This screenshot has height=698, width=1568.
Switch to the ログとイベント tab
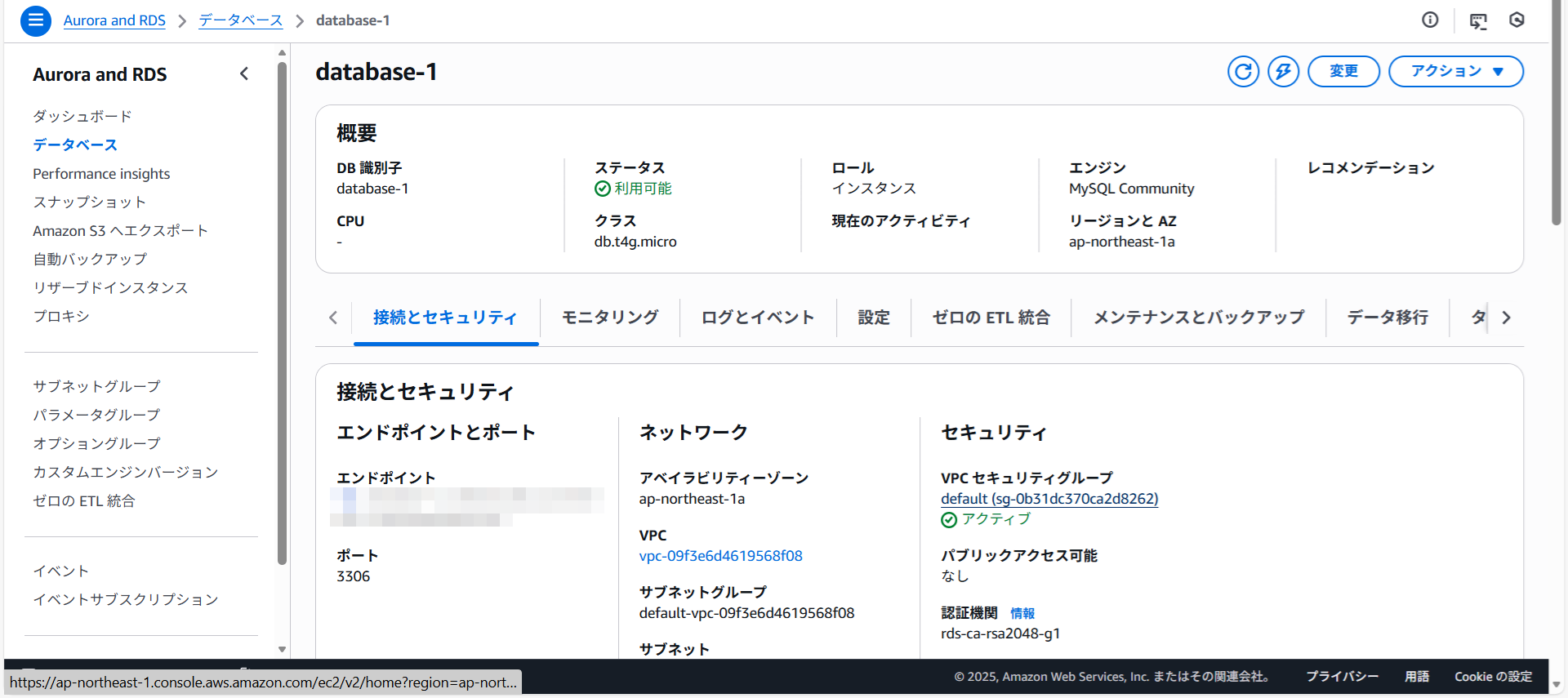coord(757,318)
